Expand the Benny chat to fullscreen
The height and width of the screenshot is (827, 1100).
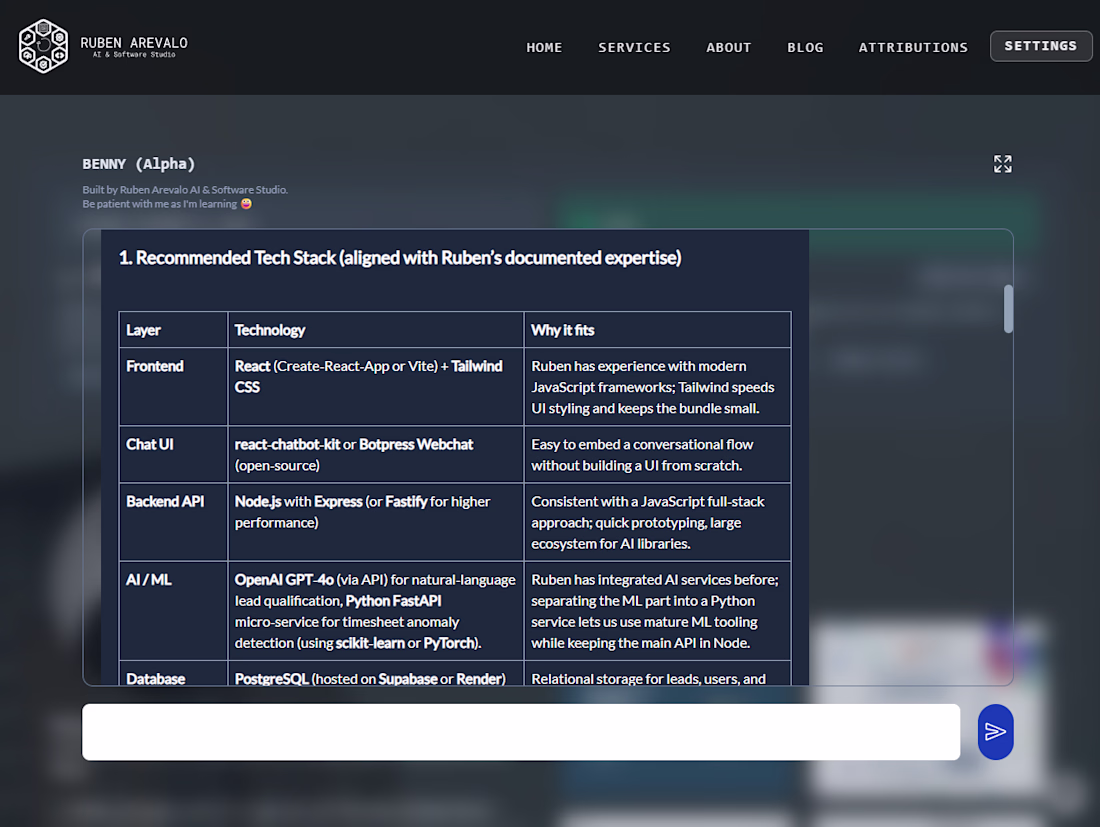click(1002, 164)
